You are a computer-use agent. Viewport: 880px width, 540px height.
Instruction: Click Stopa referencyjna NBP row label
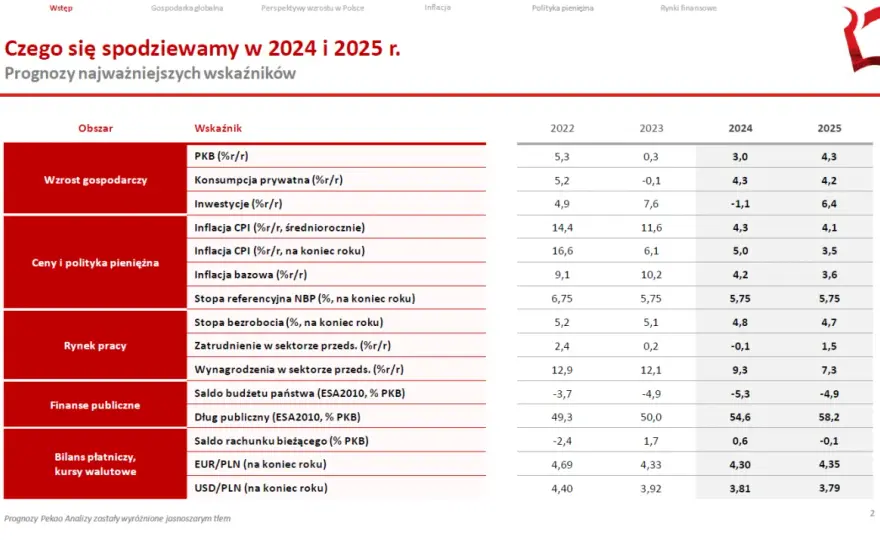305,298
